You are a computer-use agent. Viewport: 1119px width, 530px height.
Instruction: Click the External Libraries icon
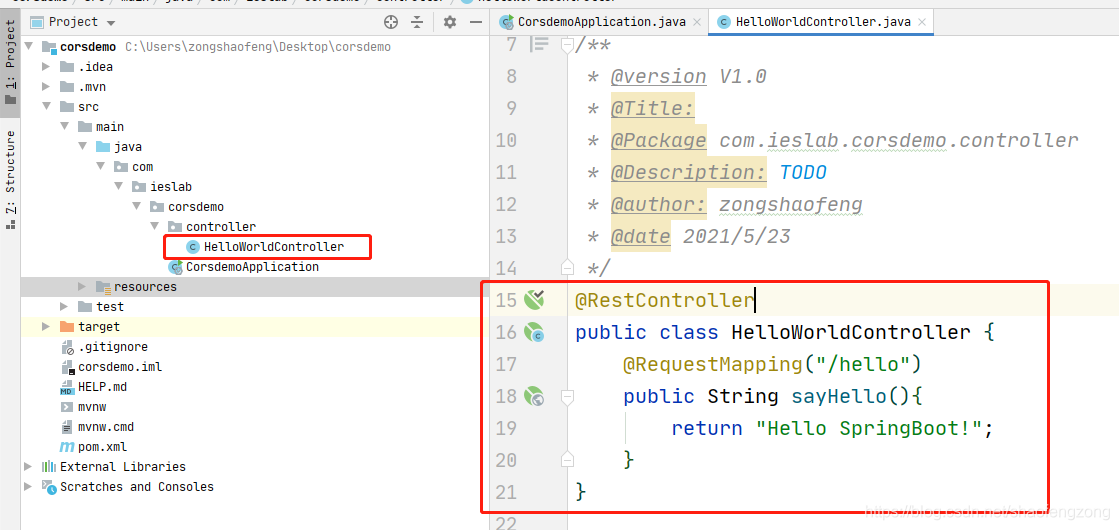(x=49, y=467)
